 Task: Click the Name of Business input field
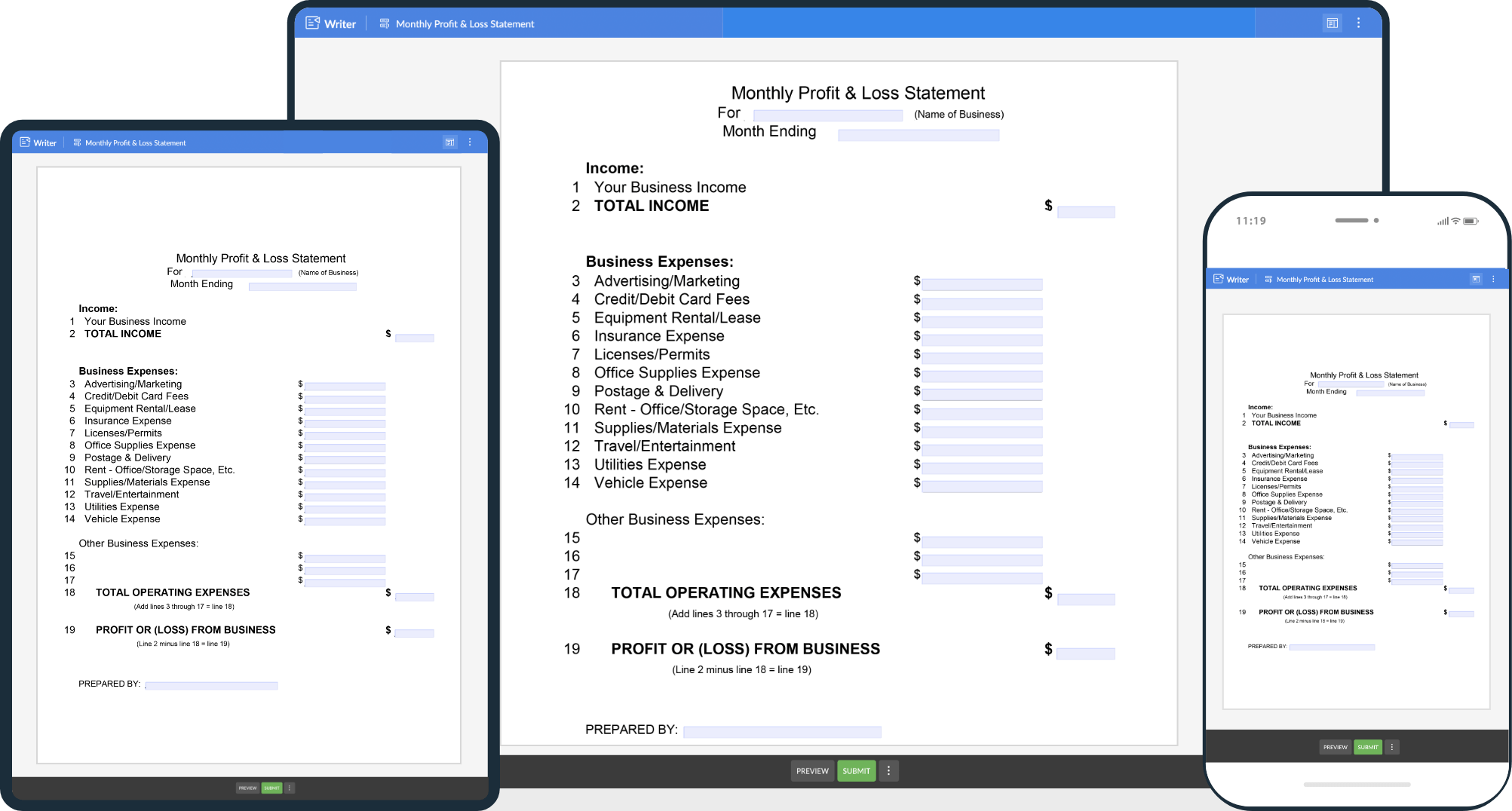click(x=827, y=115)
